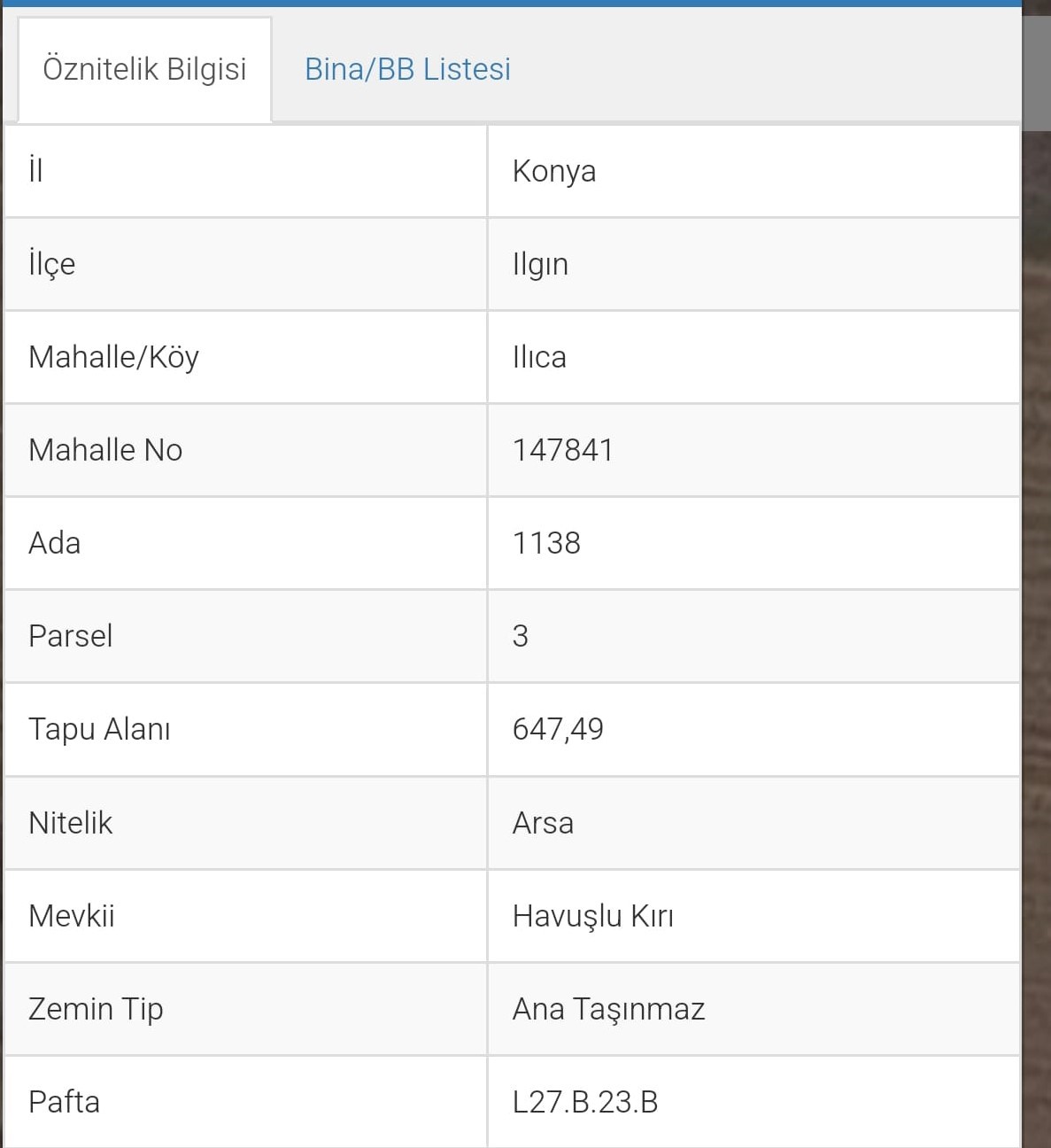The width and height of the screenshot is (1051, 1148).
Task: Switch to the Bina/BB Listesi tab
Action: (407, 69)
